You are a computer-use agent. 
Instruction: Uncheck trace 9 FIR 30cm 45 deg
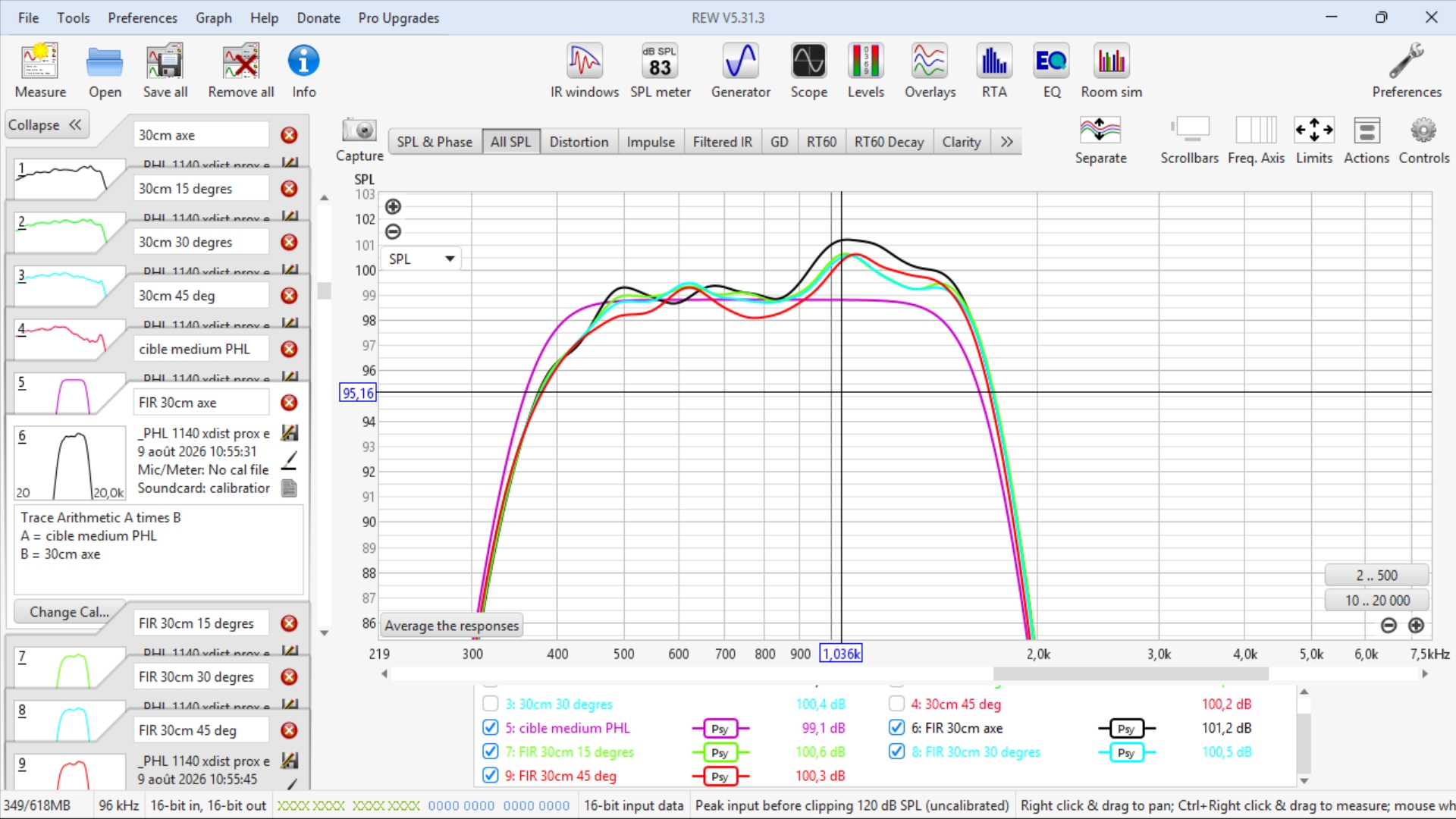click(491, 775)
